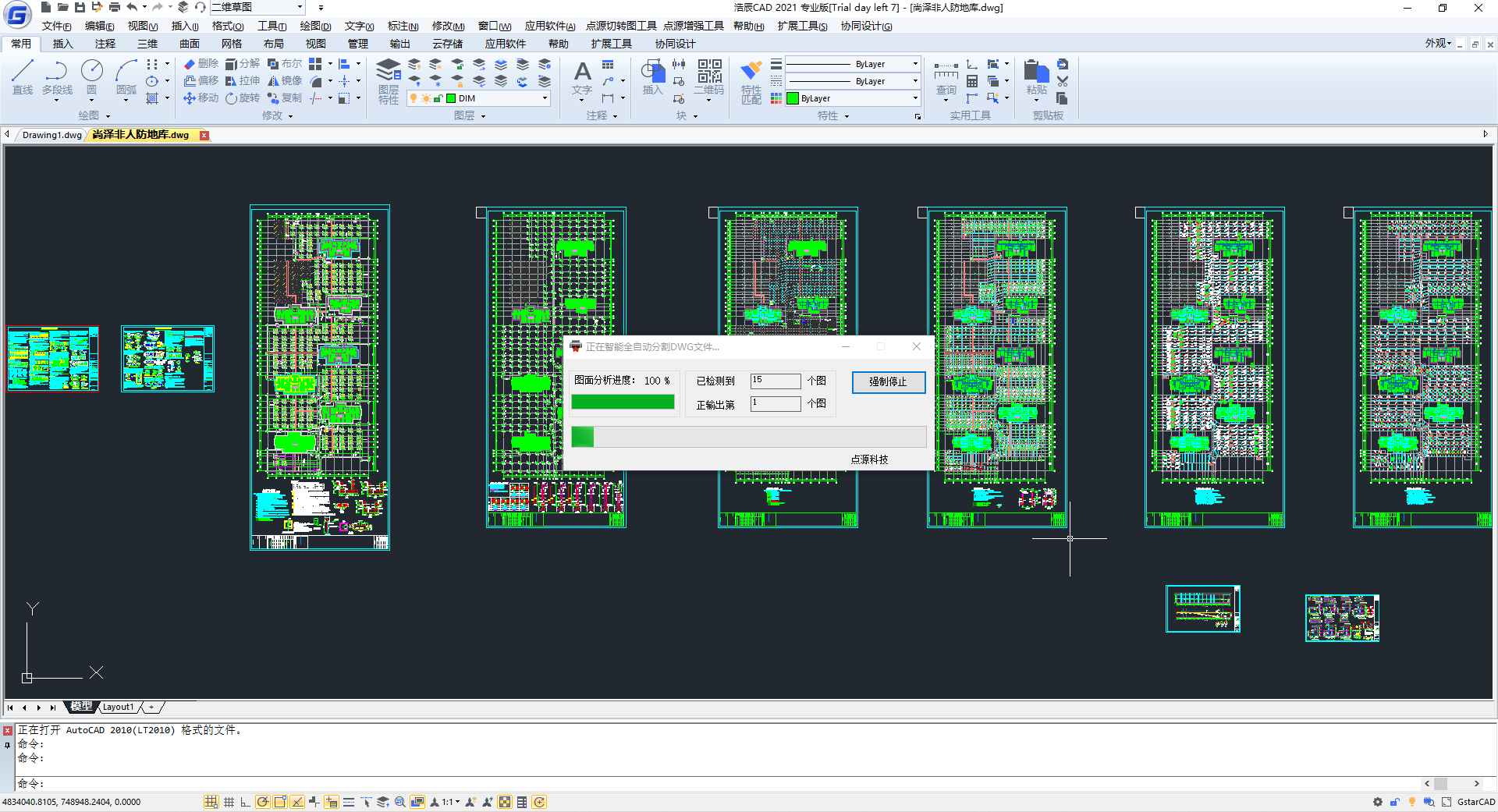Screen dimensions: 1498x812
Task: Toggle snap mode in the status bar
Action: [211, 802]
